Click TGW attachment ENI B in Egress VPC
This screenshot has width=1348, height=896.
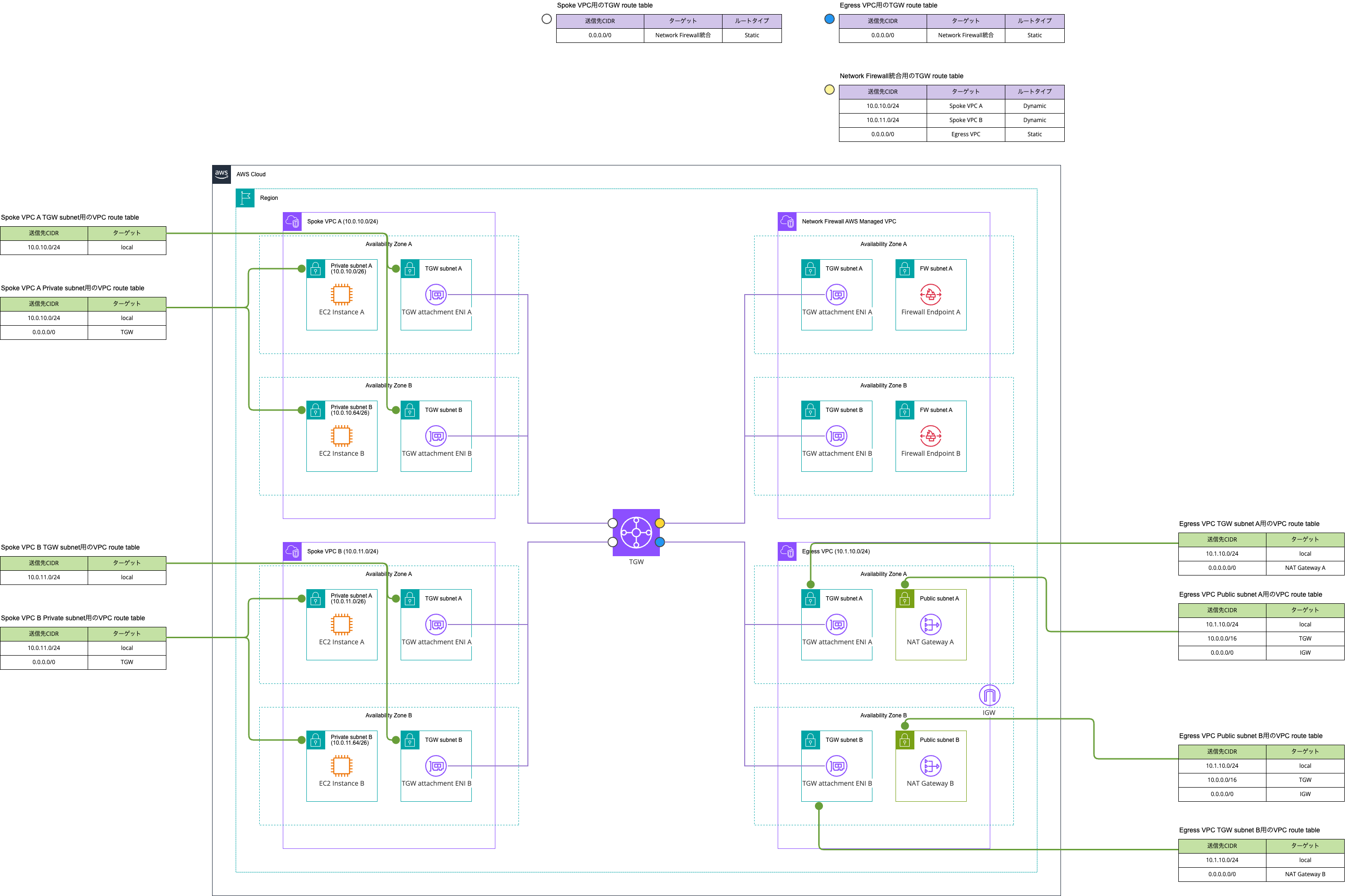[837, 766]
